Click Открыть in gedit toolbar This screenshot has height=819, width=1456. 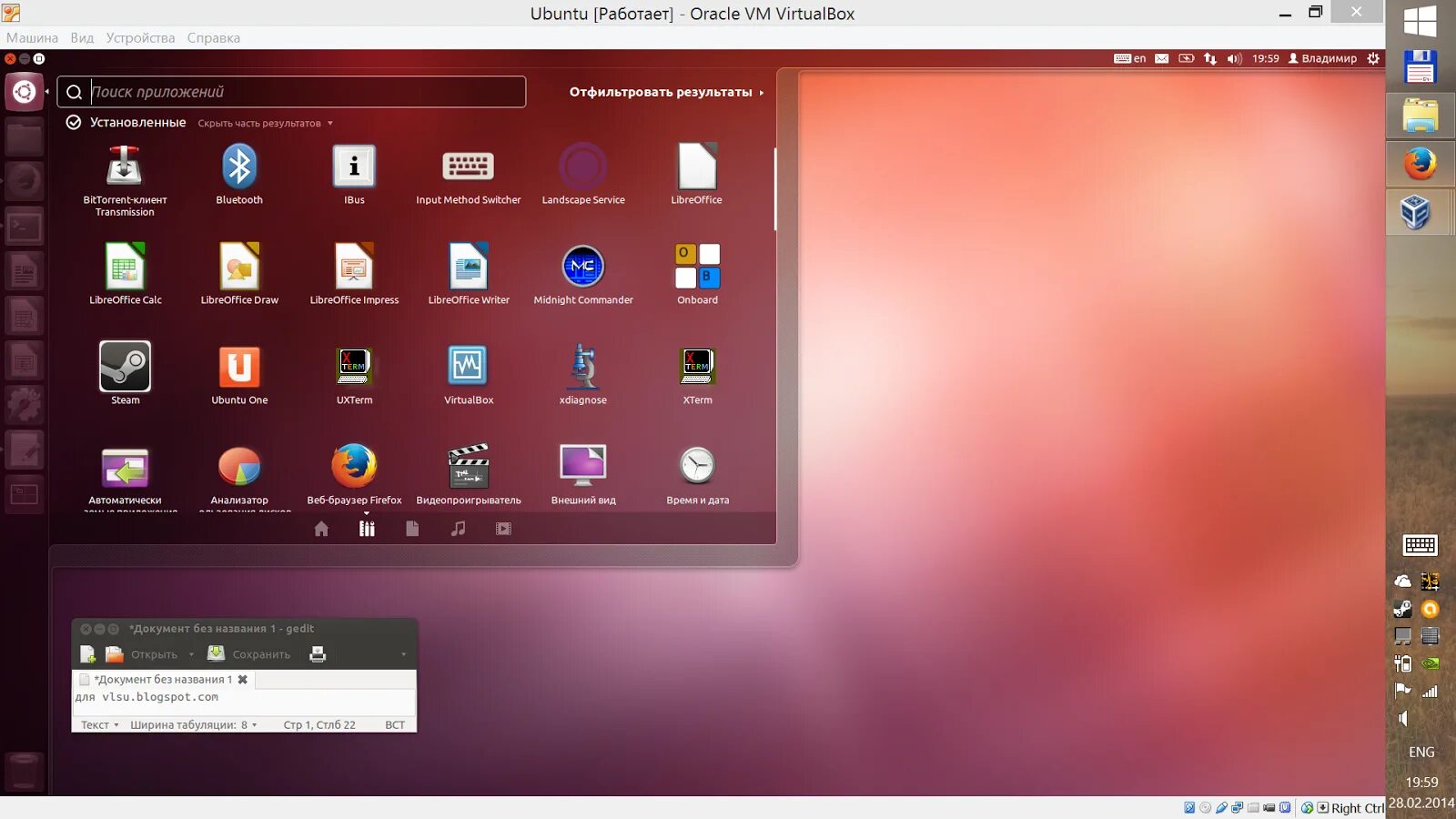pyautogui.click(x=142, y=654)
